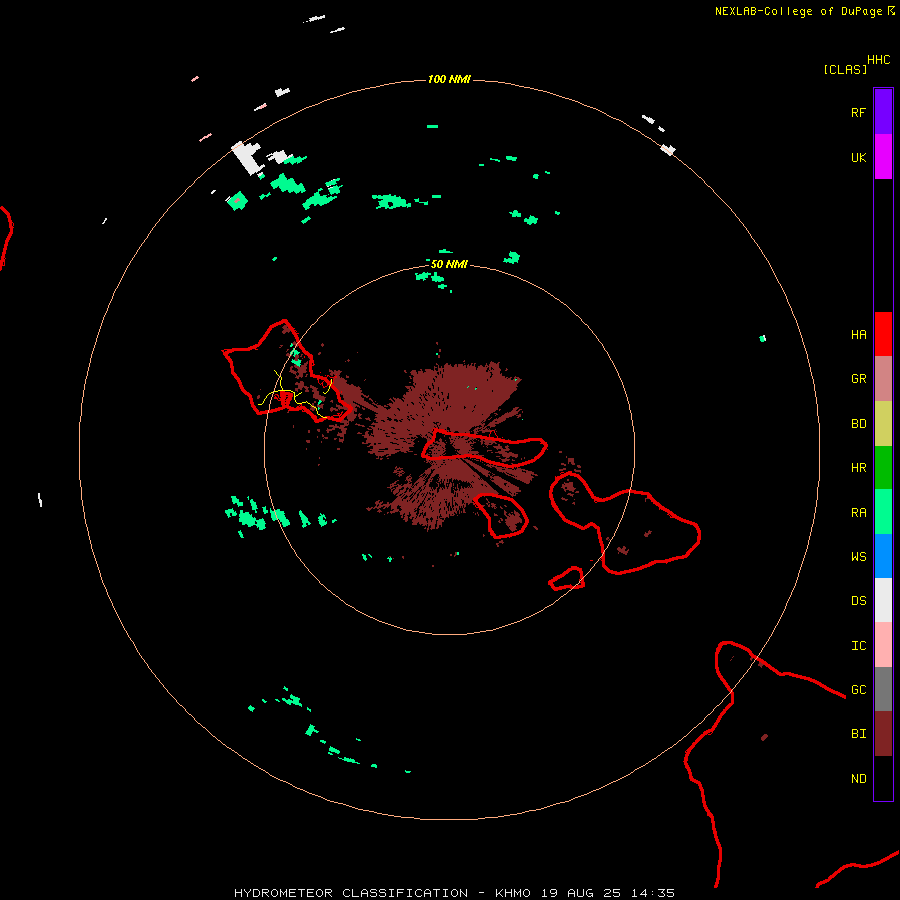Click the BI brown legend swatch
The image size is (900, 900).
[x=883, y=734]
